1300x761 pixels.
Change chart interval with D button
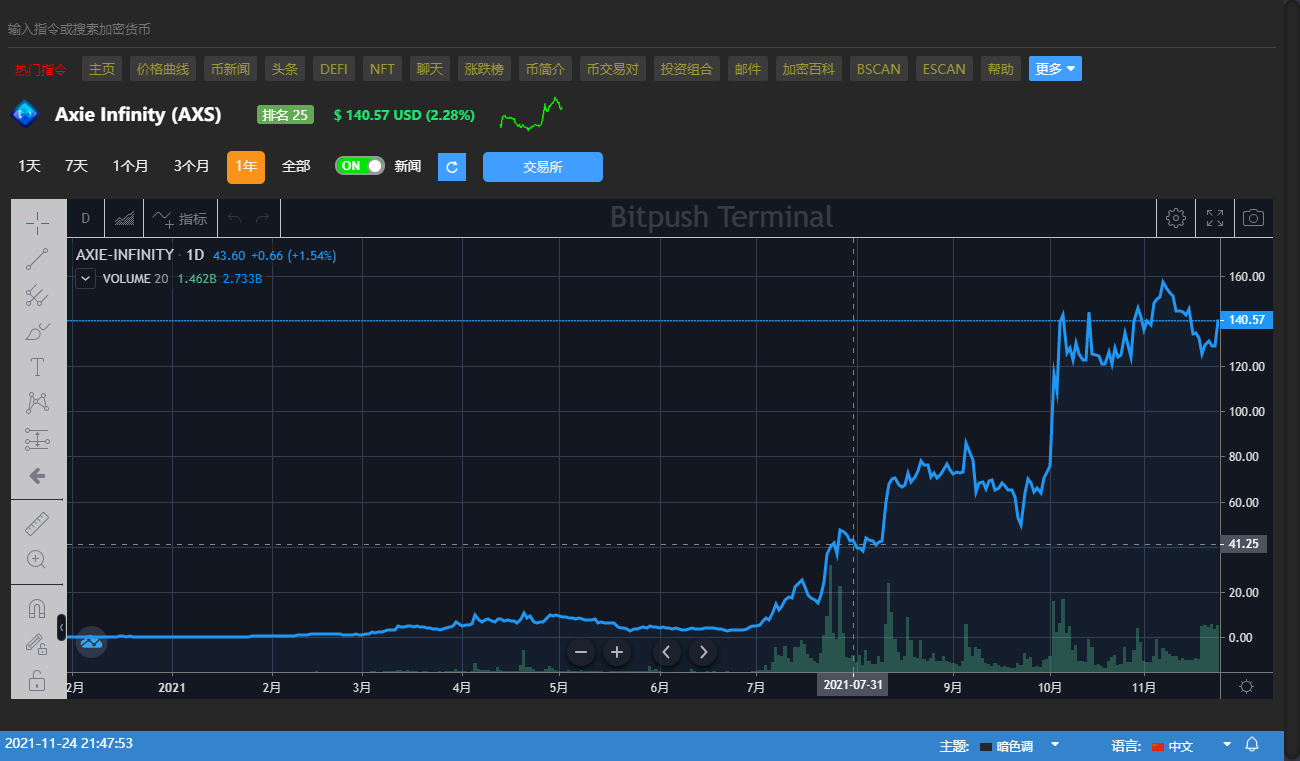point(86,218)
